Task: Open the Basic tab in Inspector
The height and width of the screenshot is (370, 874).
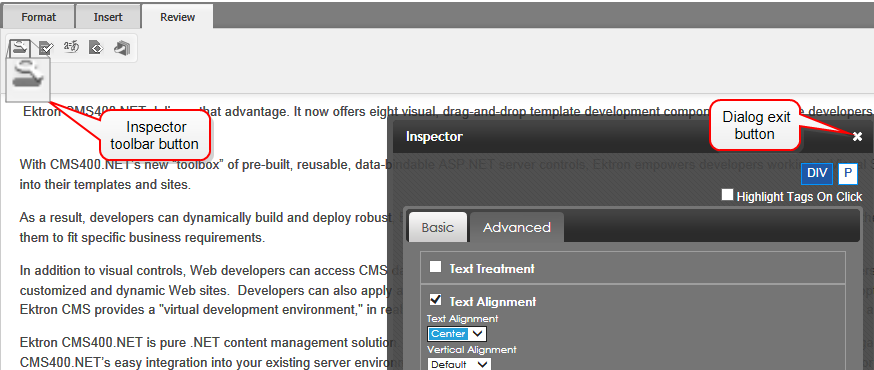Action: tap(438, 227)
